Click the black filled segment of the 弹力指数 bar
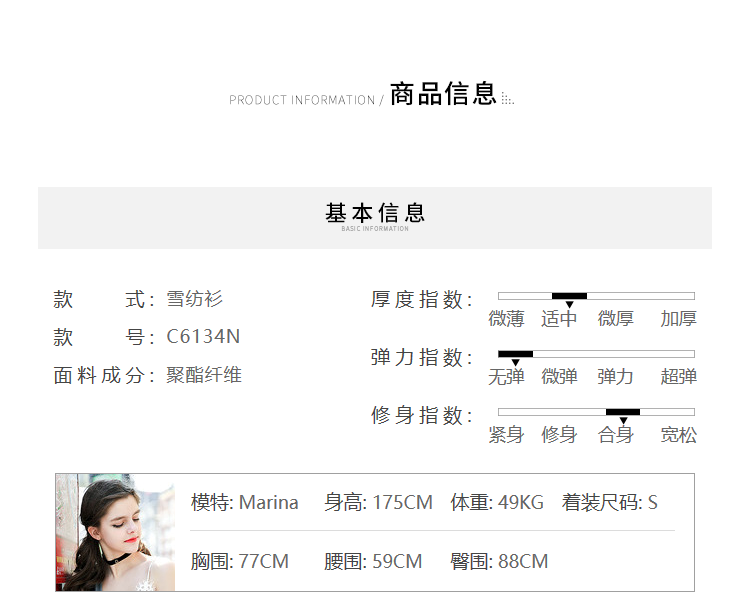The image size is (750, 612). tap(515, 354)
